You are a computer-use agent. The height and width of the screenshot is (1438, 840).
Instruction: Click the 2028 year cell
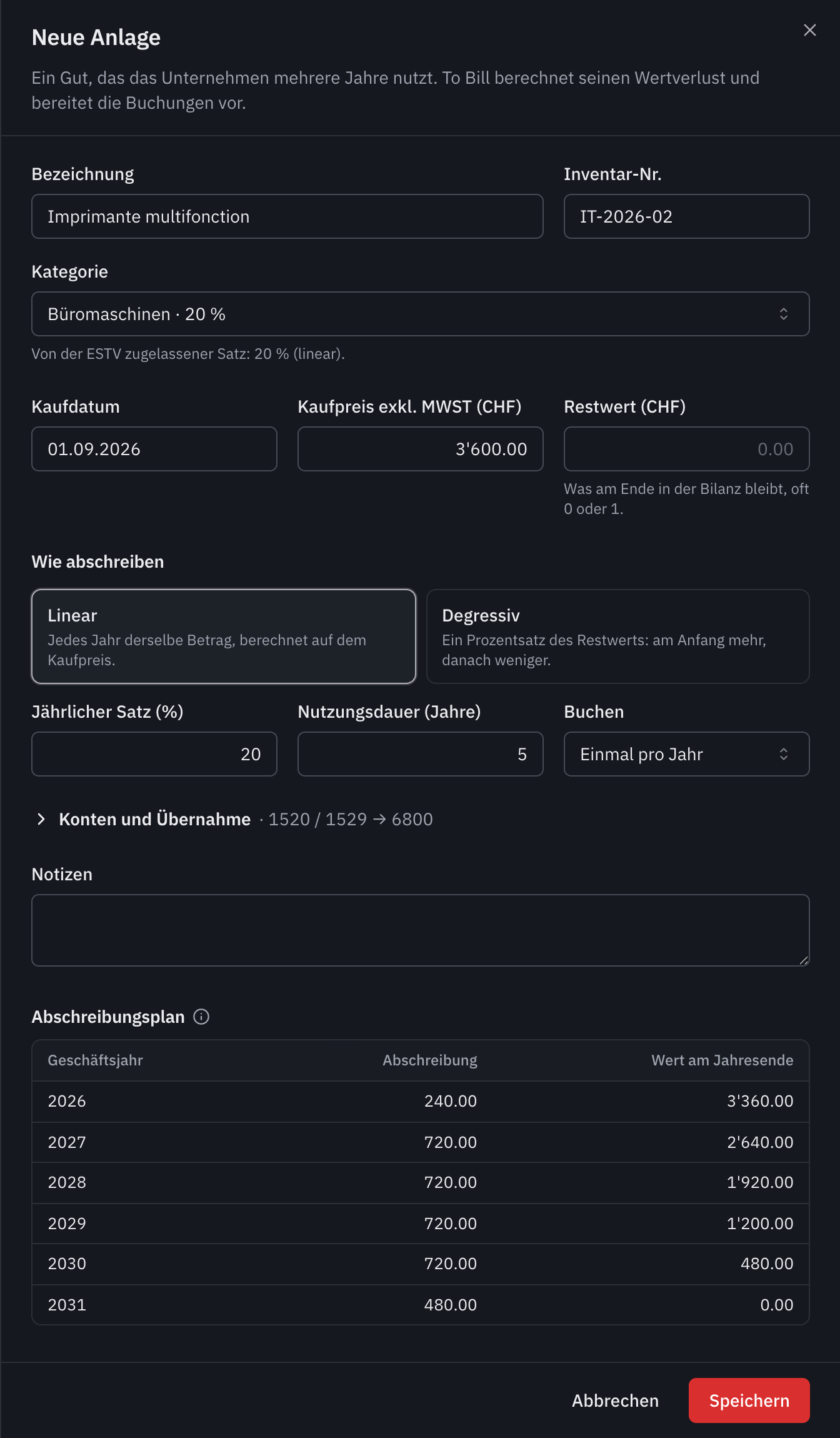coord(67,1182)
